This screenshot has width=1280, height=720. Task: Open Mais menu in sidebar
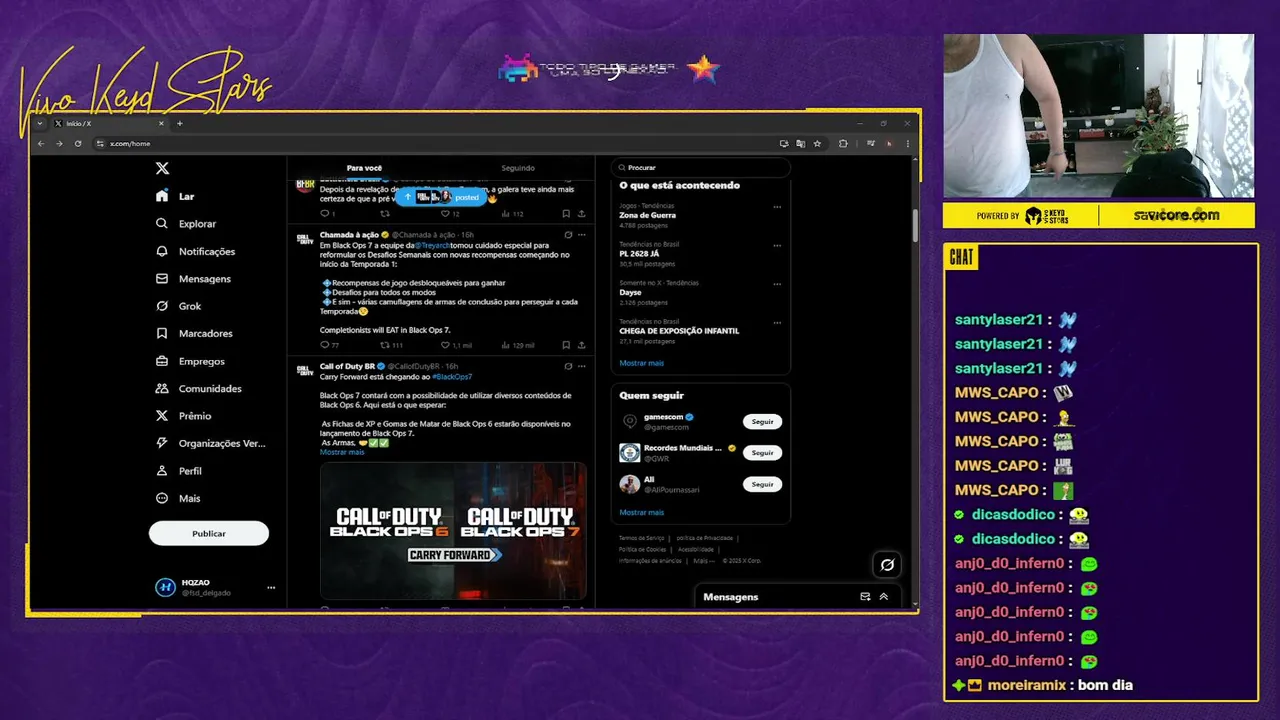click(178, 498)
